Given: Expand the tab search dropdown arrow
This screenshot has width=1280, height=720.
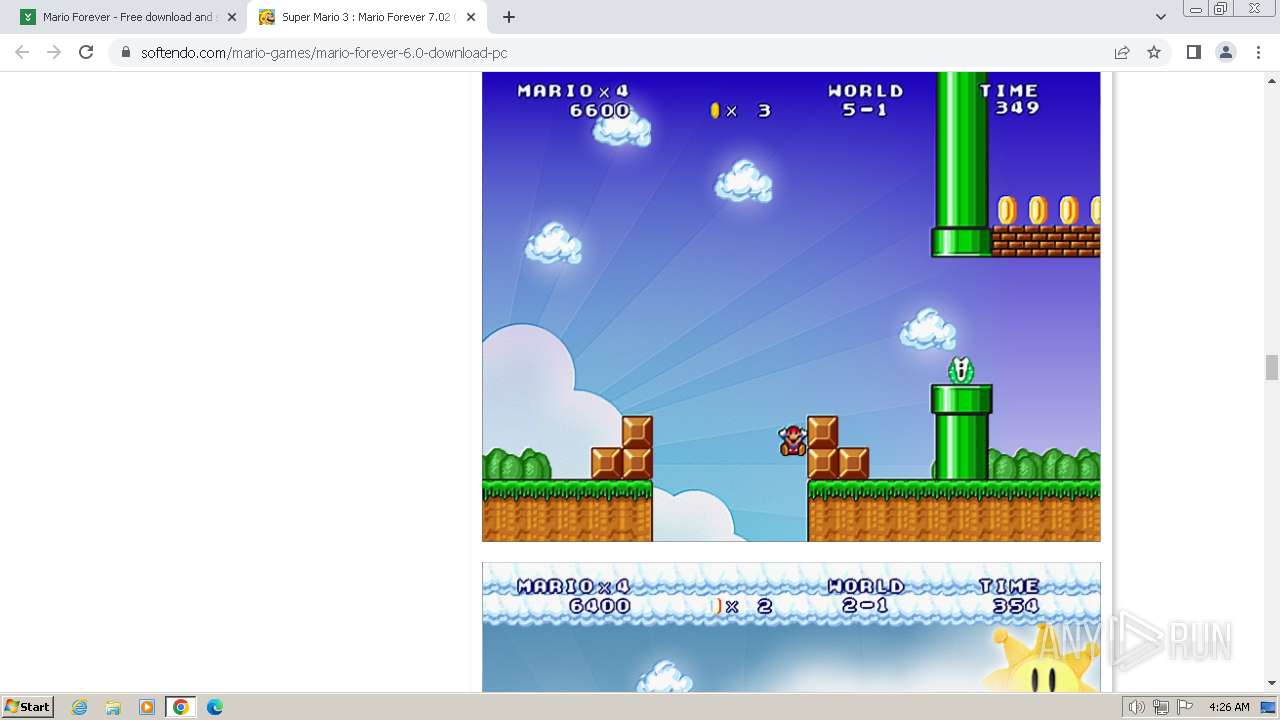Looking at the screenshot, I should click(1160, 17).
